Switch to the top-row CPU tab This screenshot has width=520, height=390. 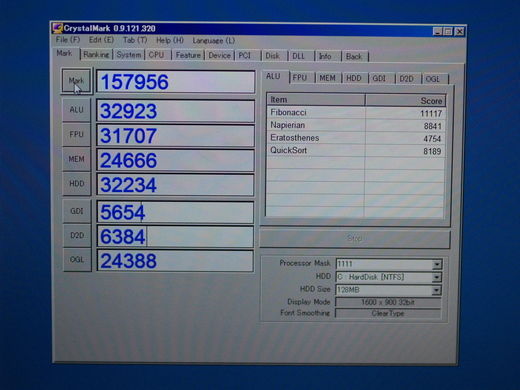[x=157, y=55]
